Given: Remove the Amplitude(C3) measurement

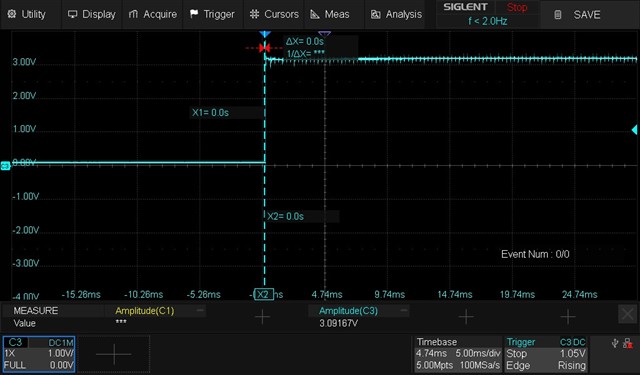Looking at the screenshot, I should pyautogui.click(x=404, y=310).
